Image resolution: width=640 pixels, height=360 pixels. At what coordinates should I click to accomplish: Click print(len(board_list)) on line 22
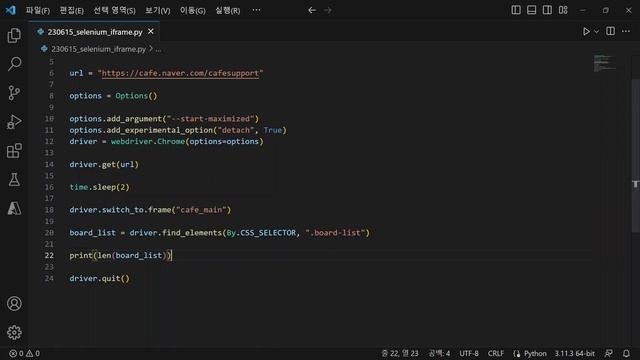120,256
